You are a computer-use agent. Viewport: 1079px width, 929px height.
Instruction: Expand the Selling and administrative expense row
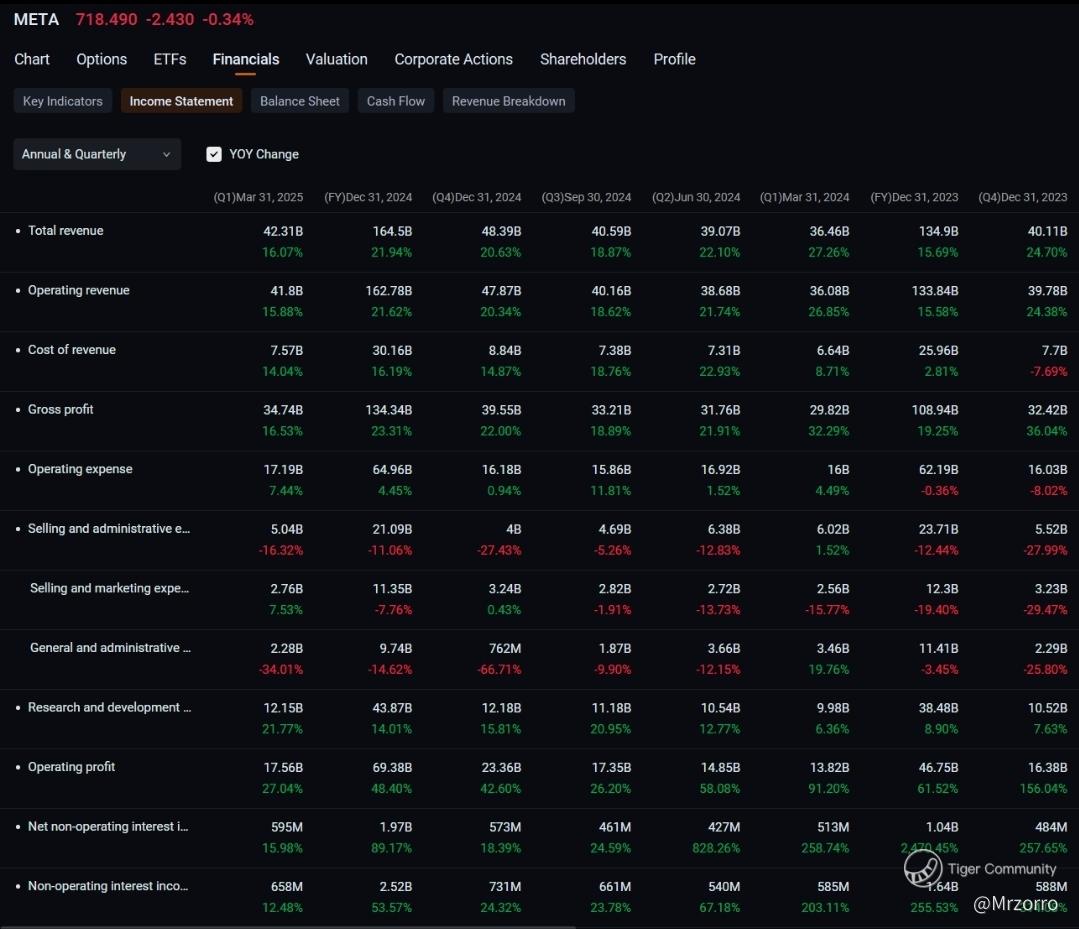click(x=18, y=529)
